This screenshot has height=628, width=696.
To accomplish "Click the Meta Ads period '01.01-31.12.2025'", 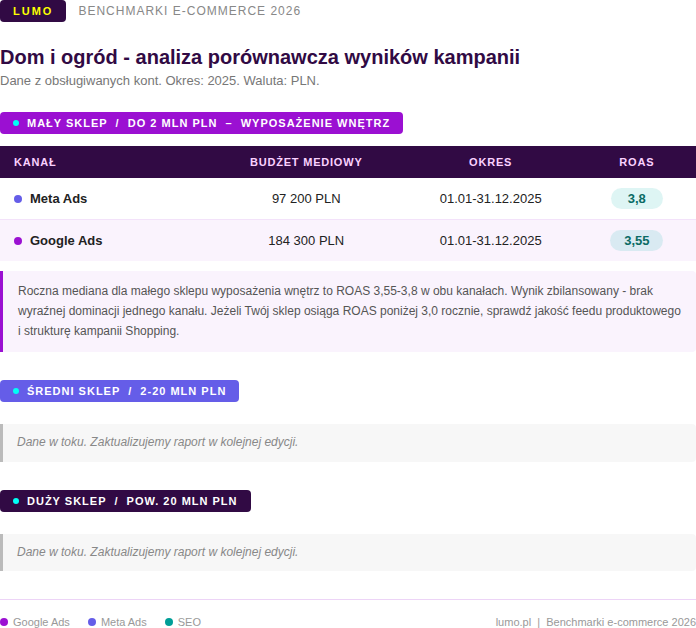I will click(x=490, y=198).
